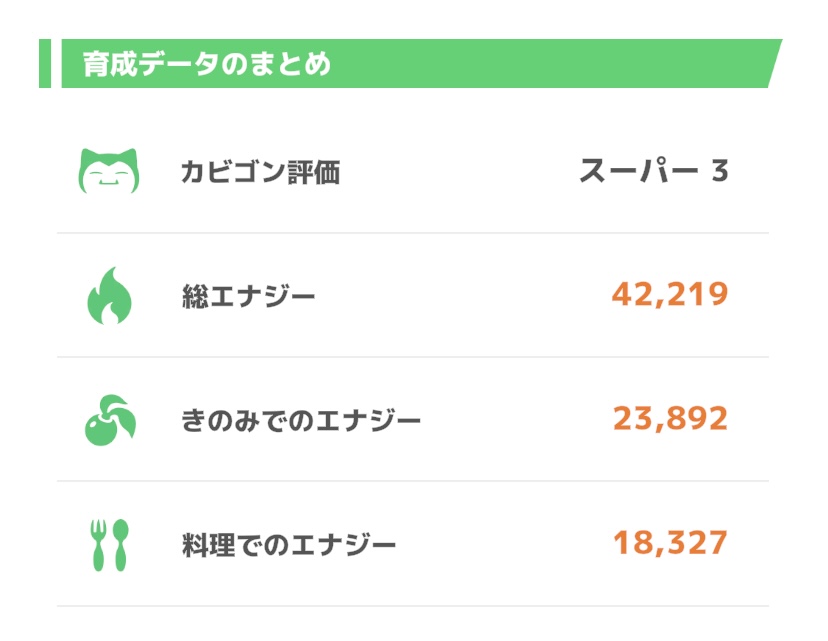Screen dimensions: 828x641
Task: Select the 23,892 berry energy value
Action: [670, 419]
